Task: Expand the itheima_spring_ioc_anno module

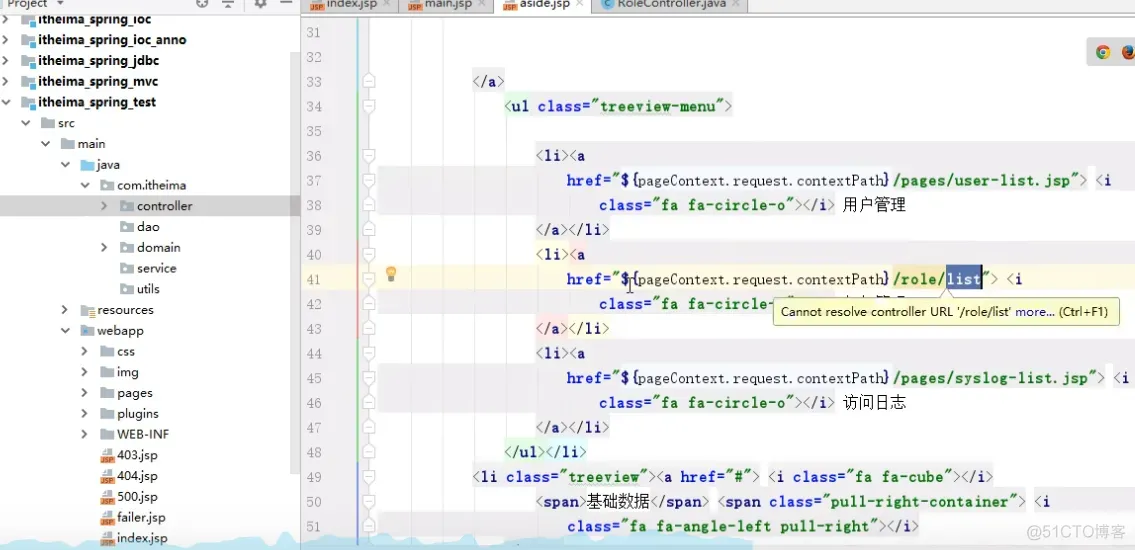Action: (x=7, y=40)
